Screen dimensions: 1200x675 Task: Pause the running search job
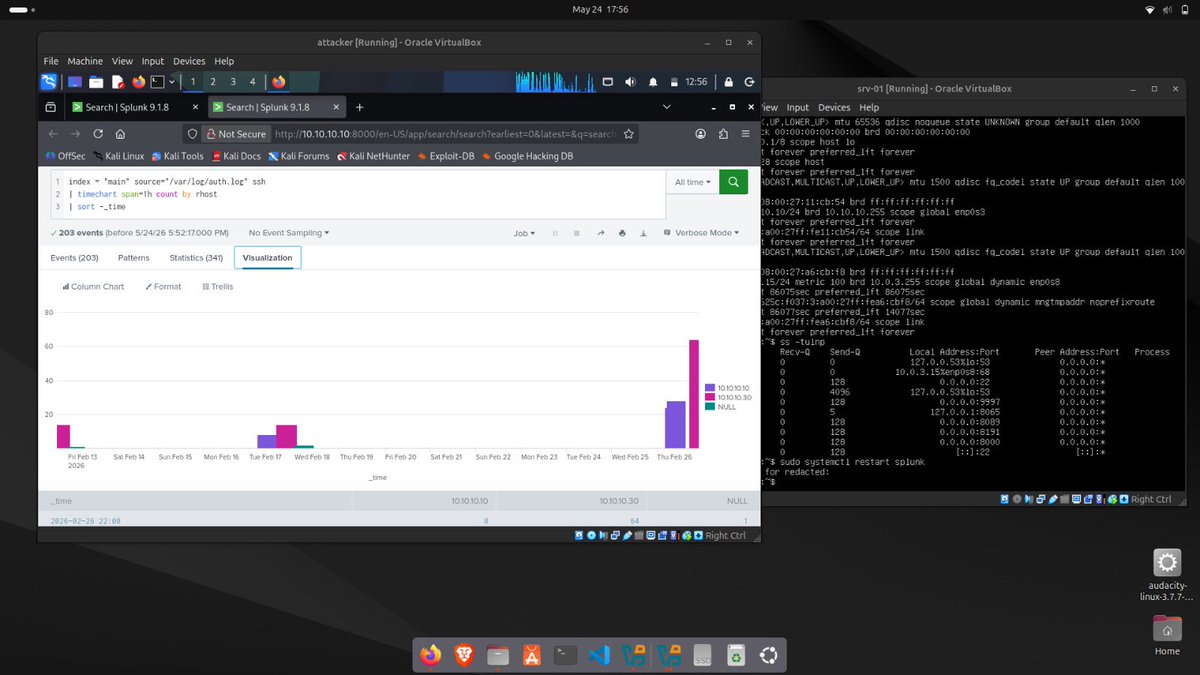555,233
